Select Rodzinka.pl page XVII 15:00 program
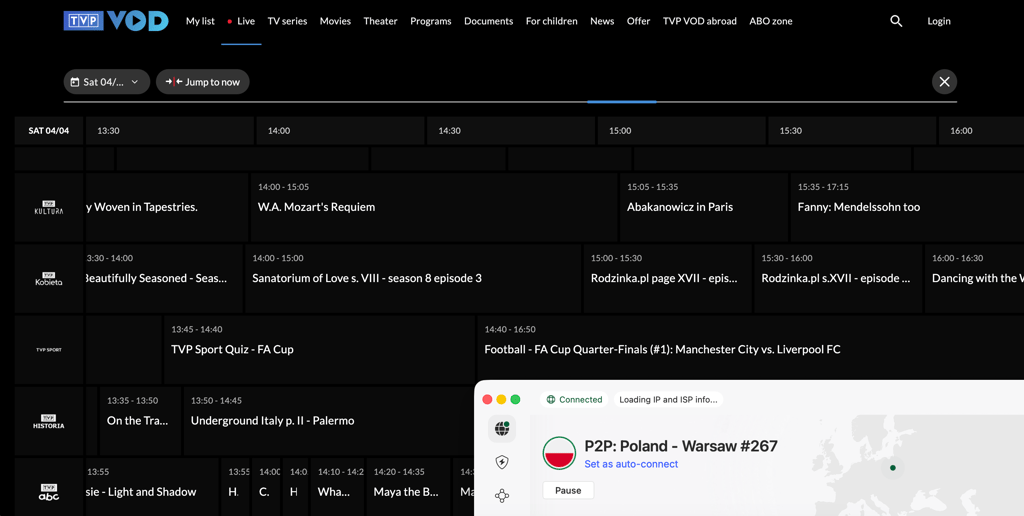Screen dimensions: 1024x516 coord(667,278)
